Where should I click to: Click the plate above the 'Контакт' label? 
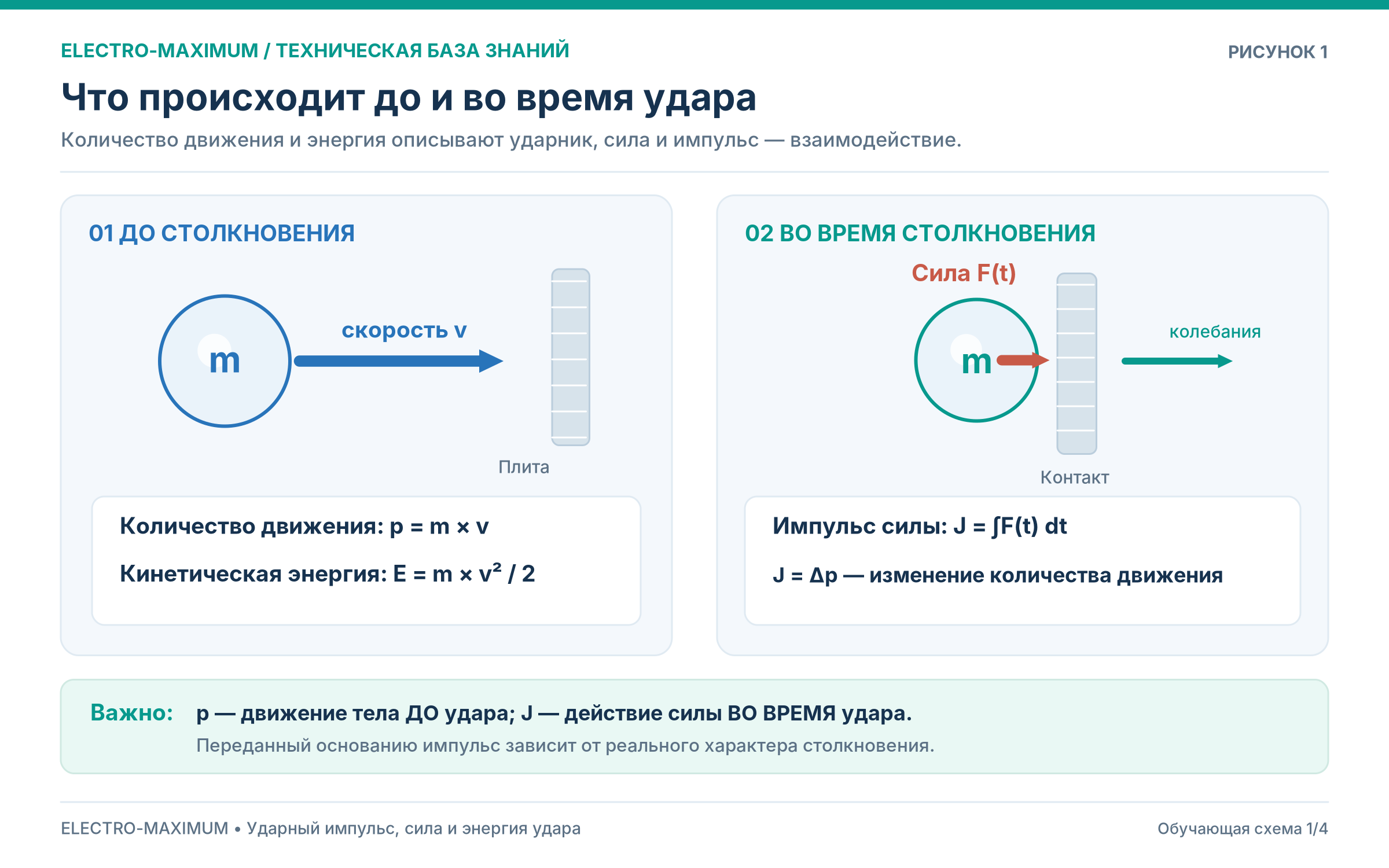tap(1076, 363)
